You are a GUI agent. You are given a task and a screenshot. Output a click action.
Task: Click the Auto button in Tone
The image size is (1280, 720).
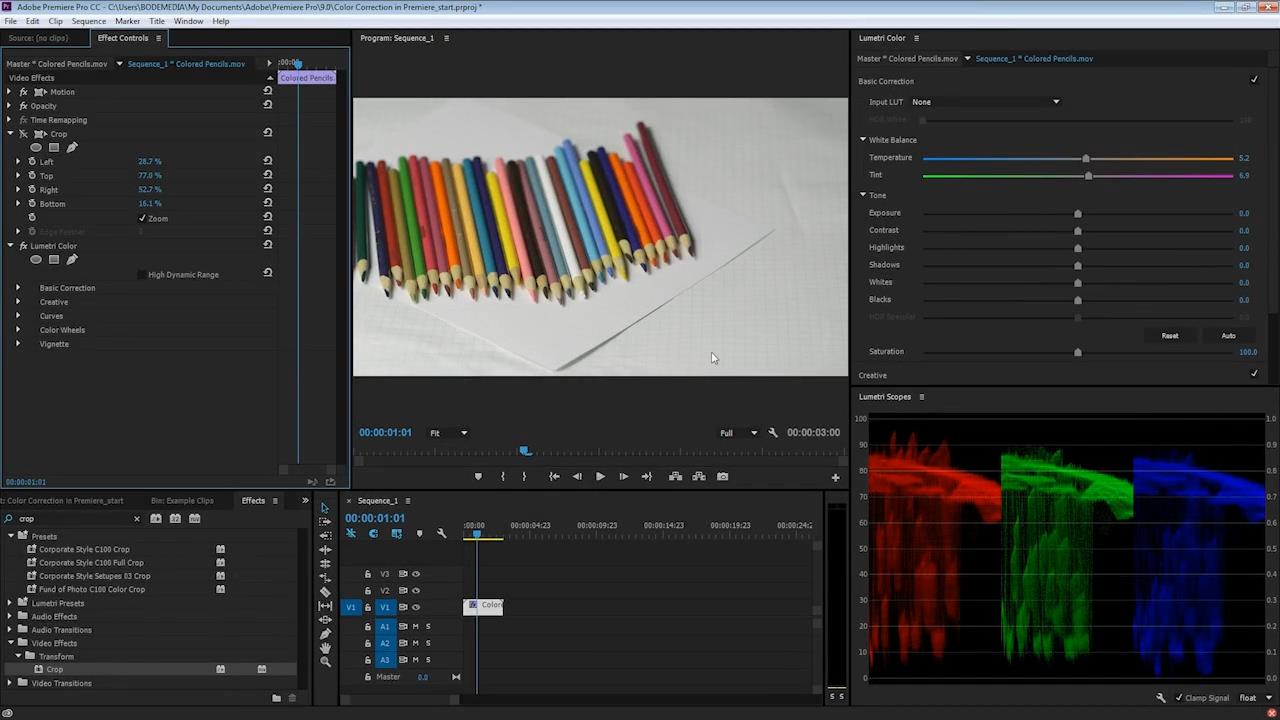1228,336
